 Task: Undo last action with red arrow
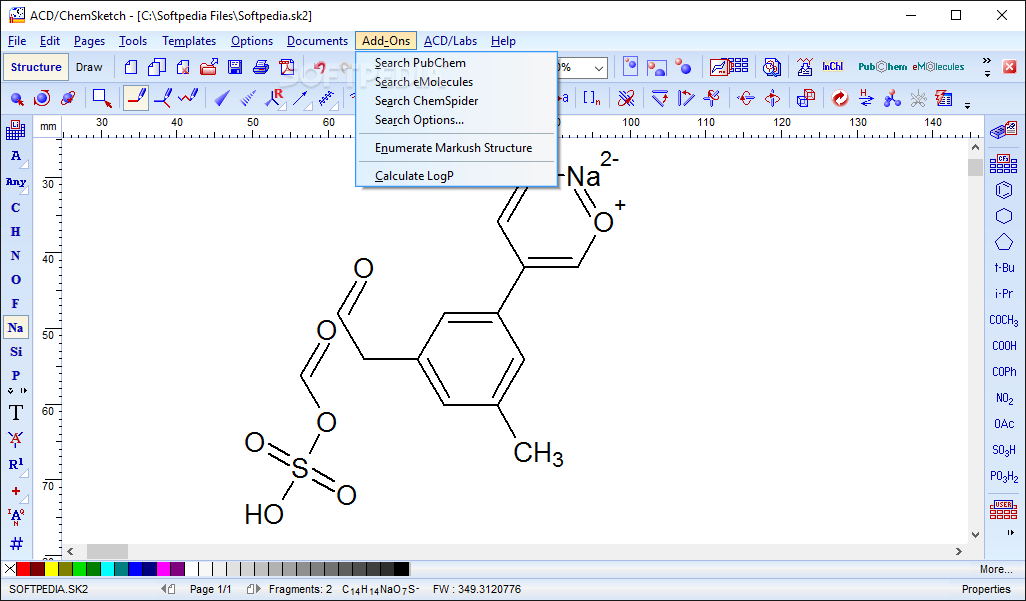319,67
